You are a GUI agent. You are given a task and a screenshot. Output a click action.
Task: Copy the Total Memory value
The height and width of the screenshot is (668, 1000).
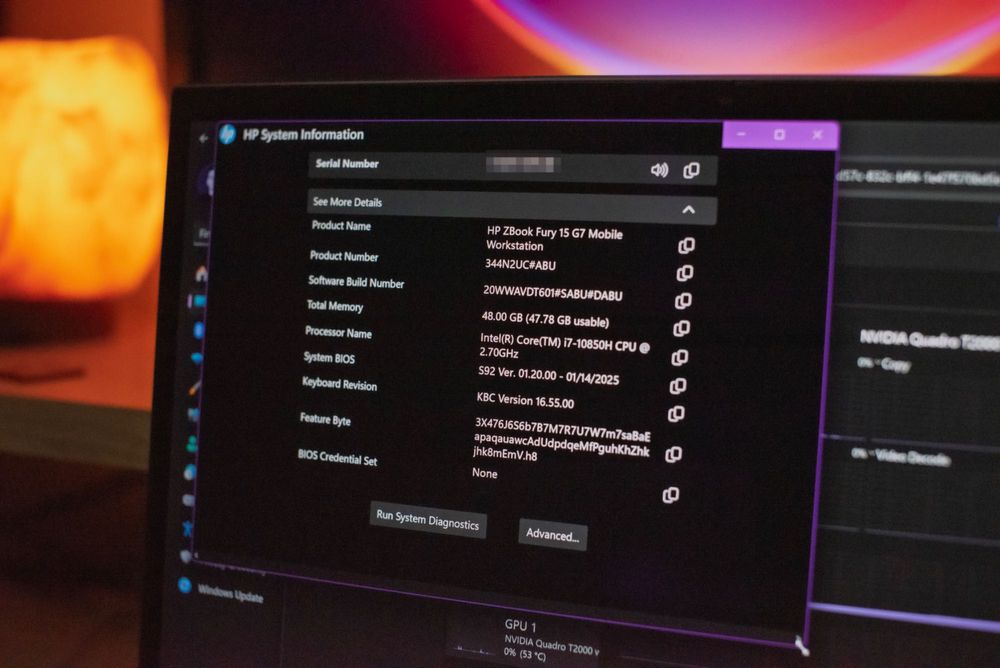click(x=682, y=329)
